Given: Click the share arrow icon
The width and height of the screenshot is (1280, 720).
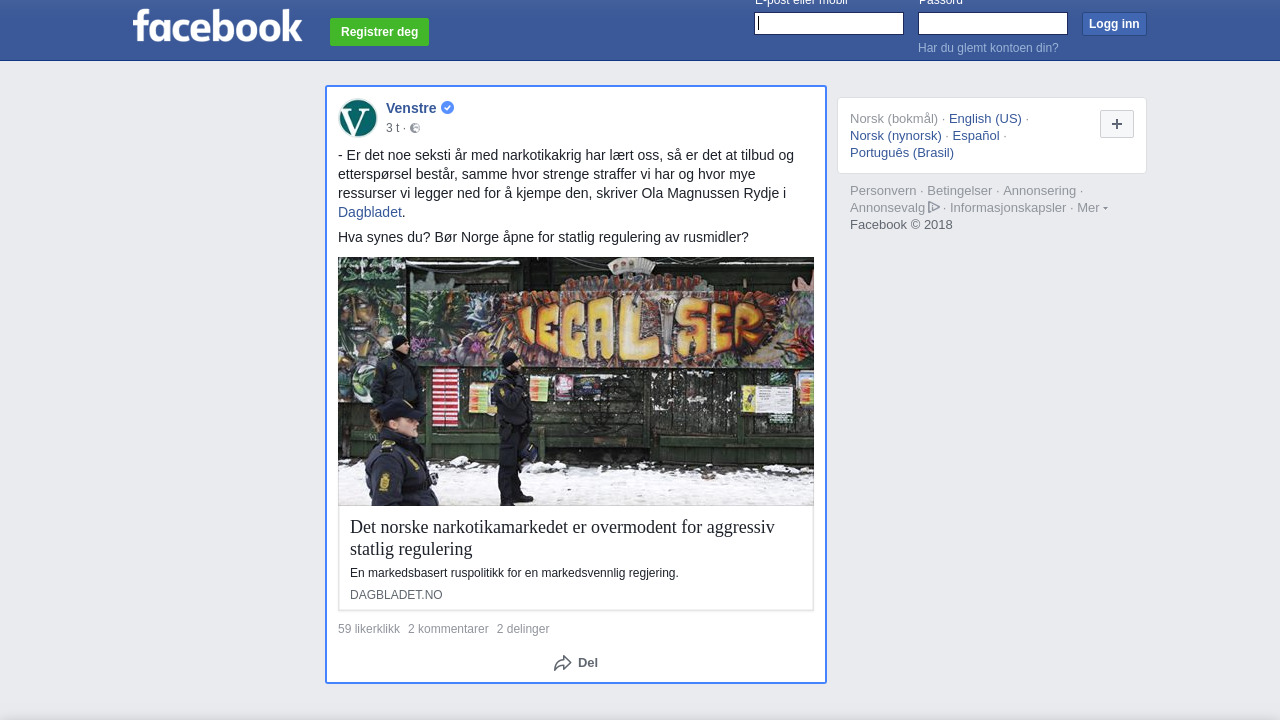Looking at the screenshot, I should (x=563, y=663).
